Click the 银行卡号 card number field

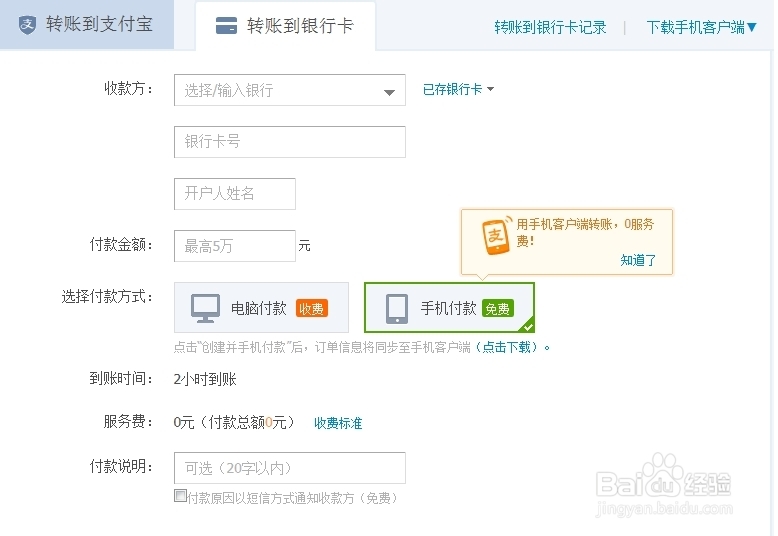[x=289, y=142]
